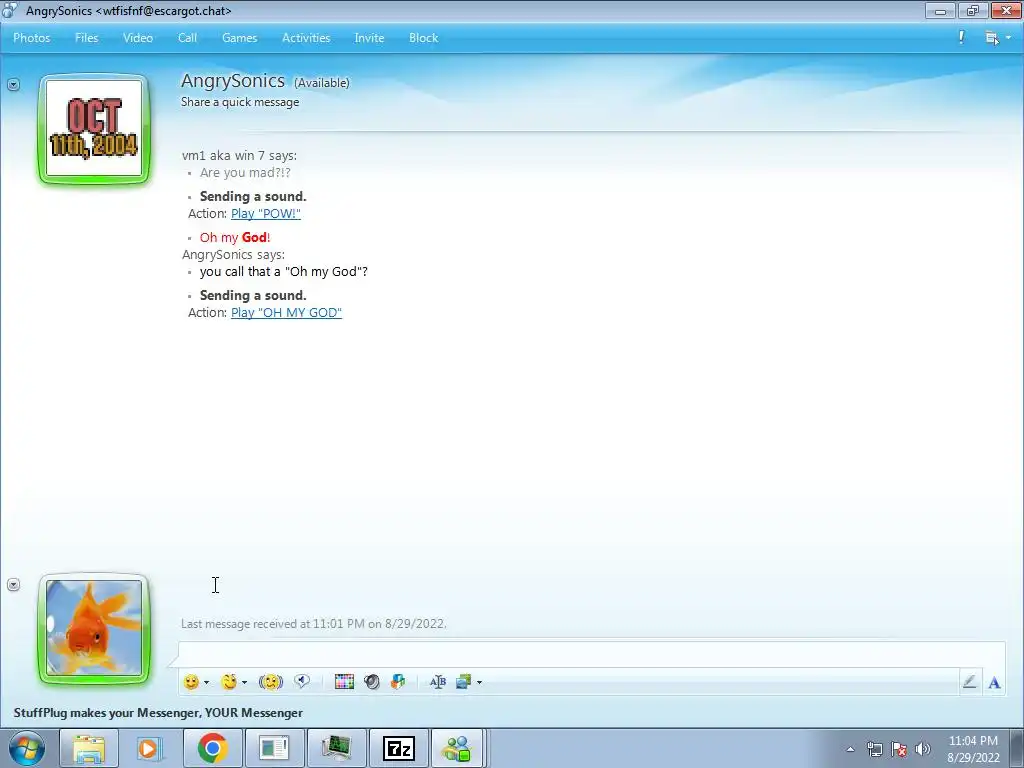
Task: Click AngrySonics' OCT 11th, 2004 avatar
Action: click(94, 128)
